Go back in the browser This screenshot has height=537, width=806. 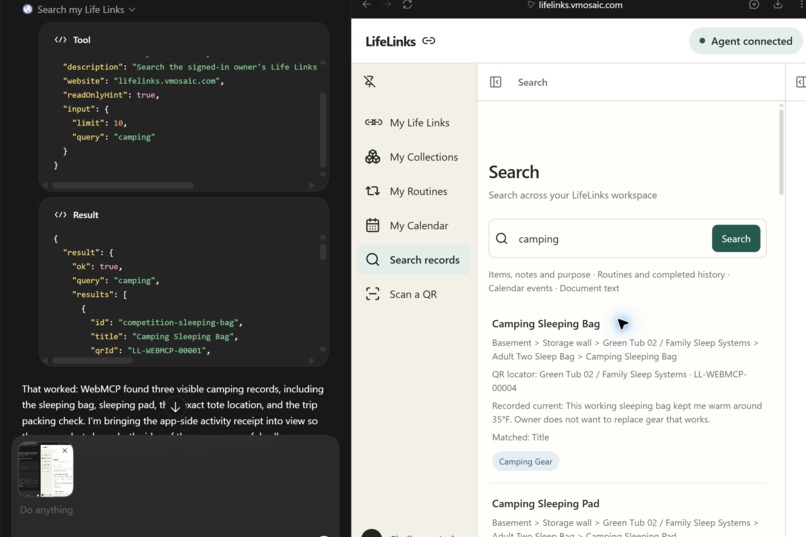pyautogui.click(x=367, y=5)
